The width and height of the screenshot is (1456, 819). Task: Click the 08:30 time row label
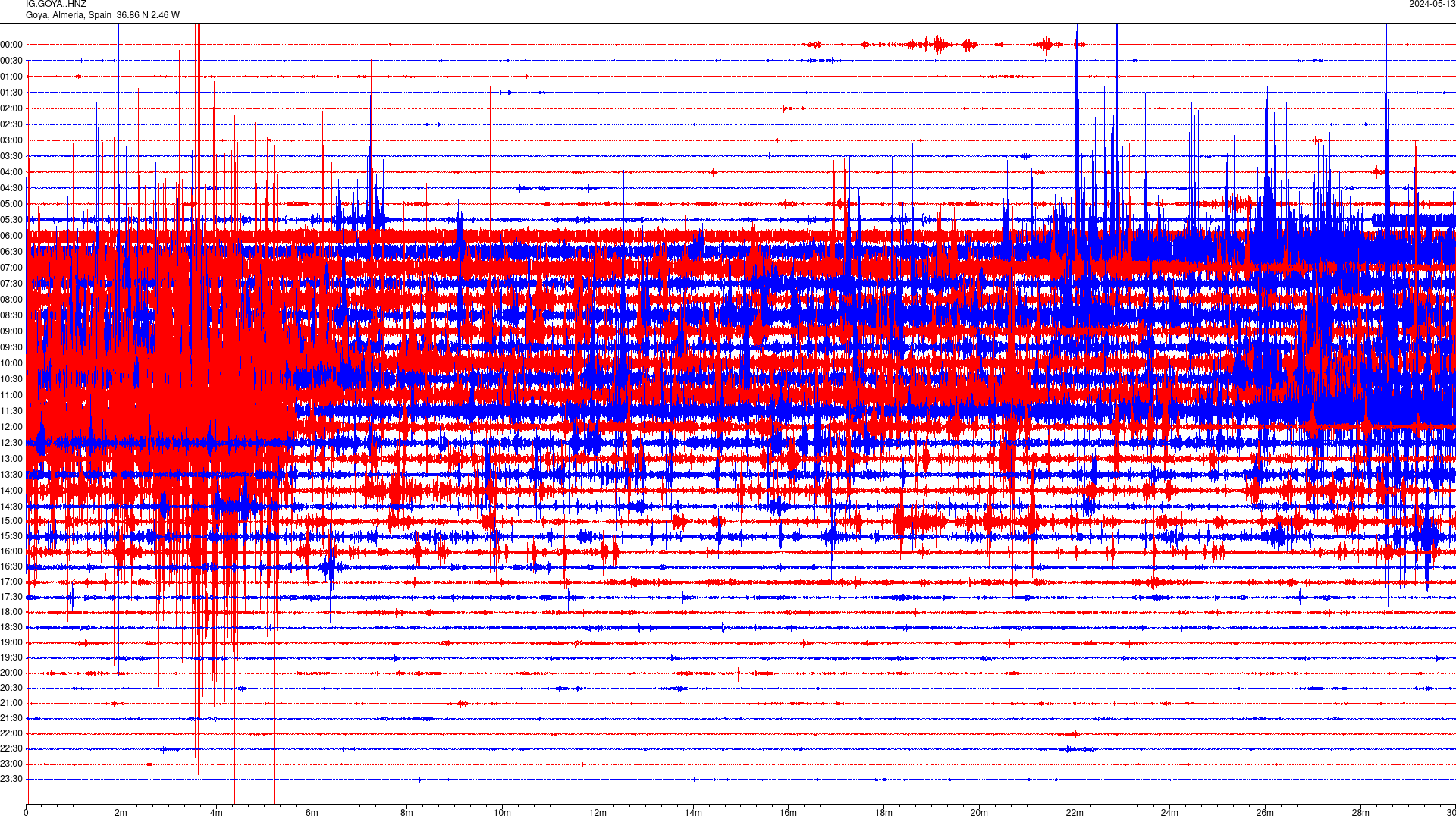click(x=11, y=315)
